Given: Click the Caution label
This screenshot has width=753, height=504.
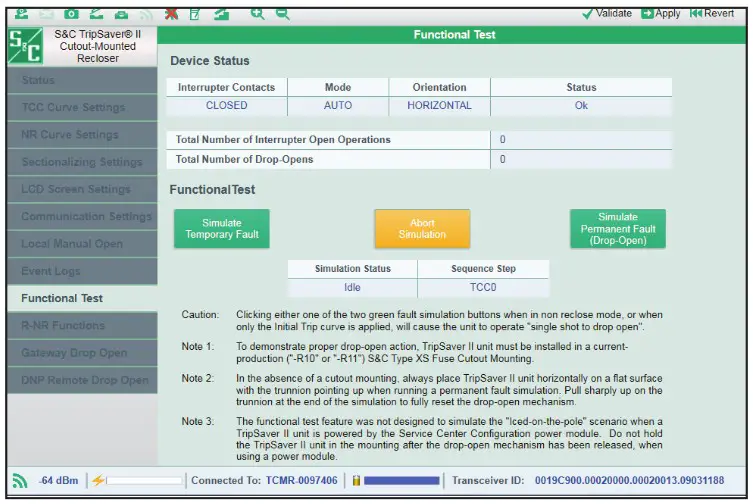Looking at the screenshot, I should click(x=200, y=315).
